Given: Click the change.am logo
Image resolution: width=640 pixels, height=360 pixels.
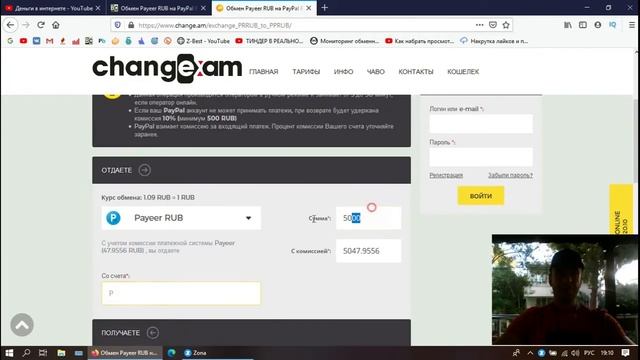Looking at the screenshot, I should pyautogui.click(x=167, y=68).
